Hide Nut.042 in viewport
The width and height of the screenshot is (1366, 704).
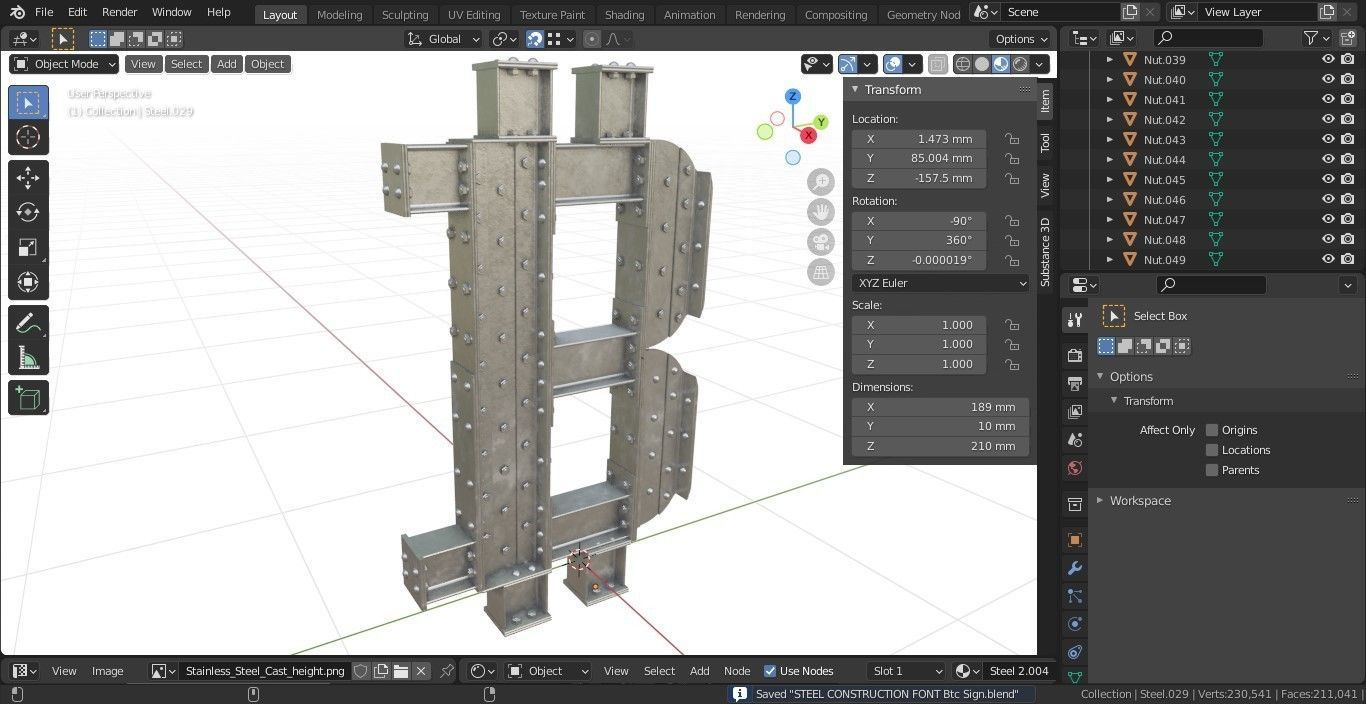click(1328, 119)
